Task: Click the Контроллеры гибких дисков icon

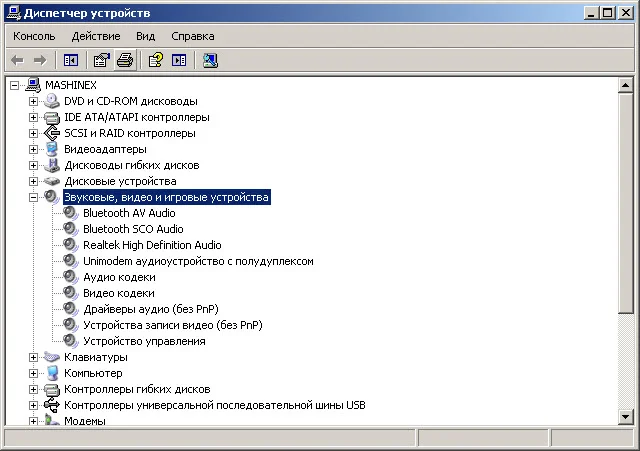Action: click(x=52, y=389)
